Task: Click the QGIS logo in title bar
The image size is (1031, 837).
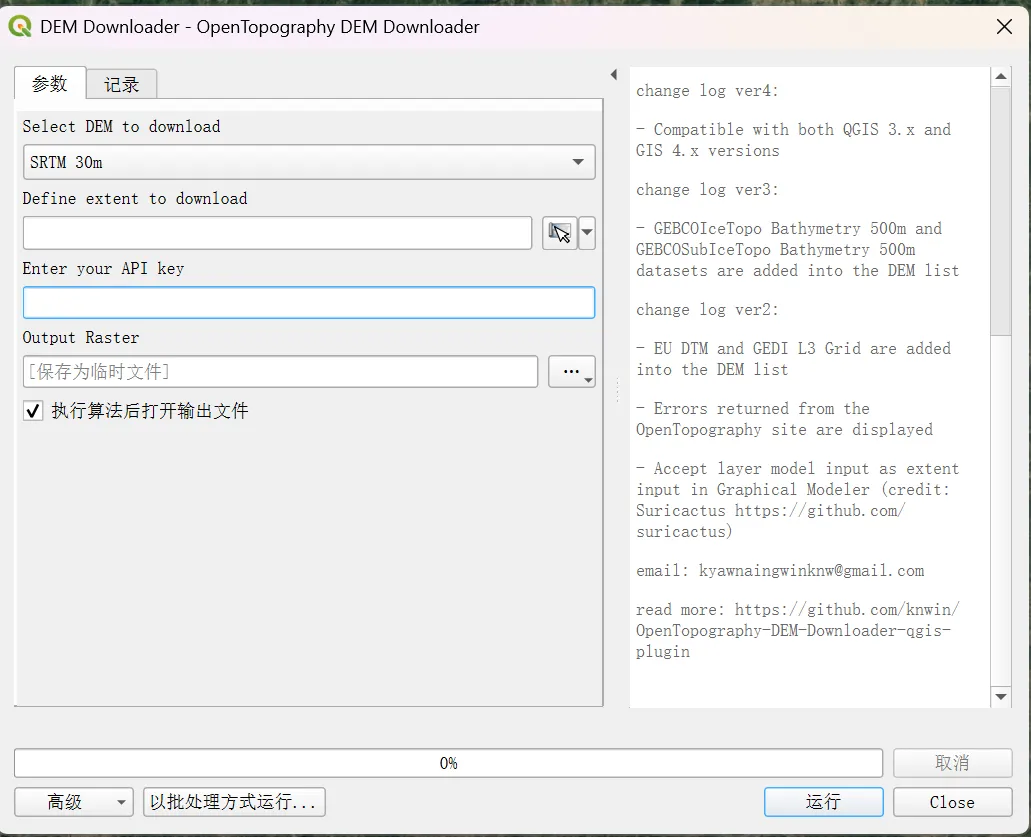Action: point(20,27)
